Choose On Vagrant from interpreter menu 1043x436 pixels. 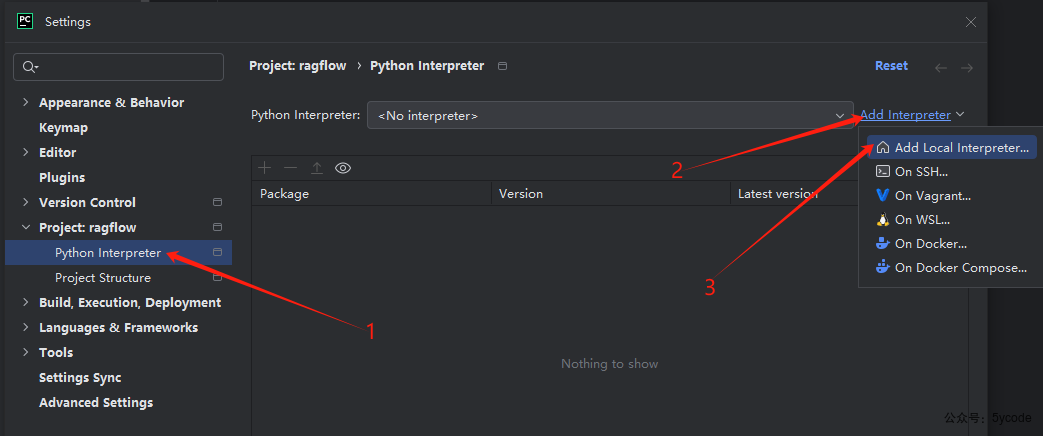[951, 195]
